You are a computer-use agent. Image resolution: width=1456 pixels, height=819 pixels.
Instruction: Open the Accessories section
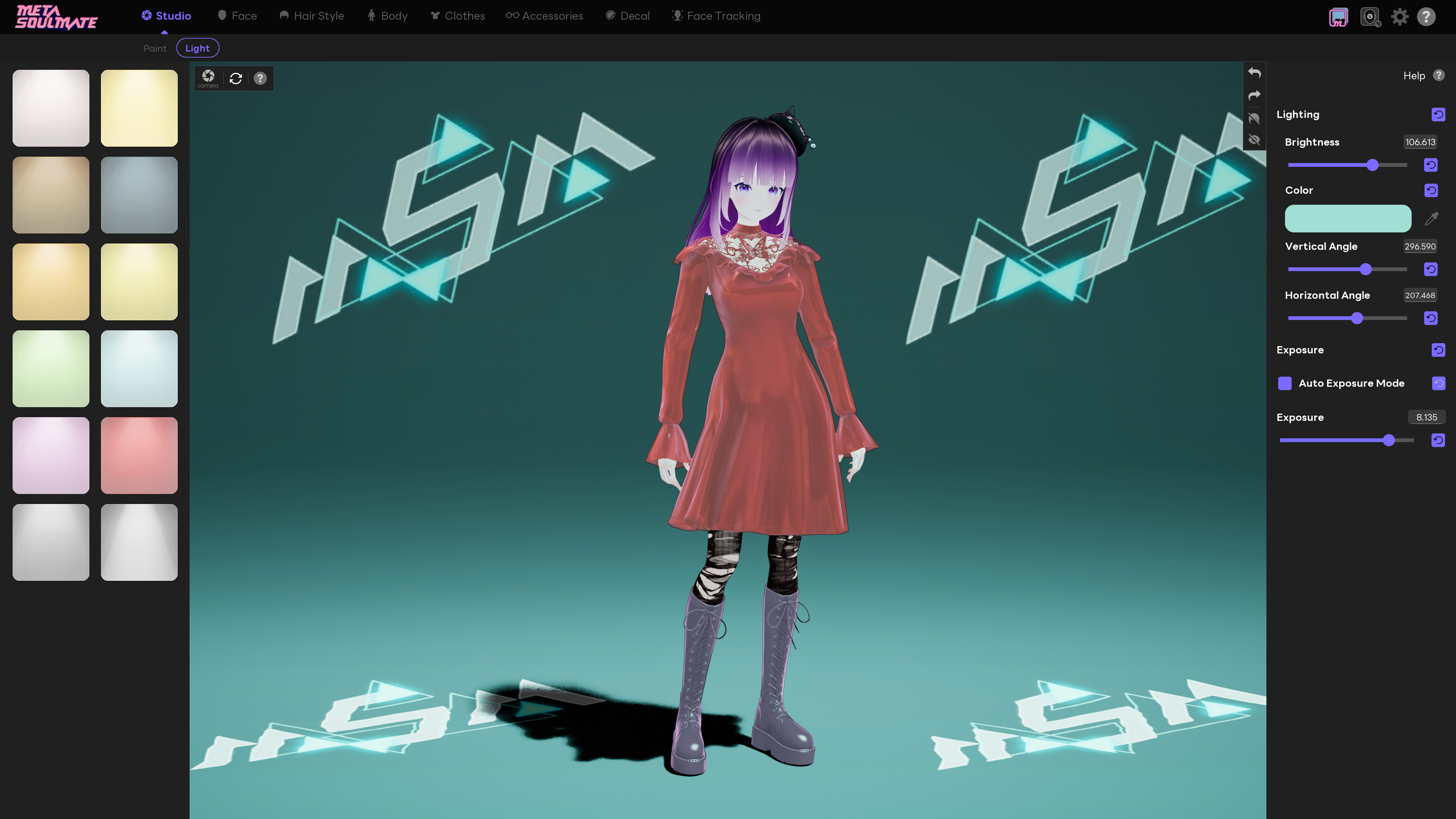pyautogui.click(x=544, y=15)
